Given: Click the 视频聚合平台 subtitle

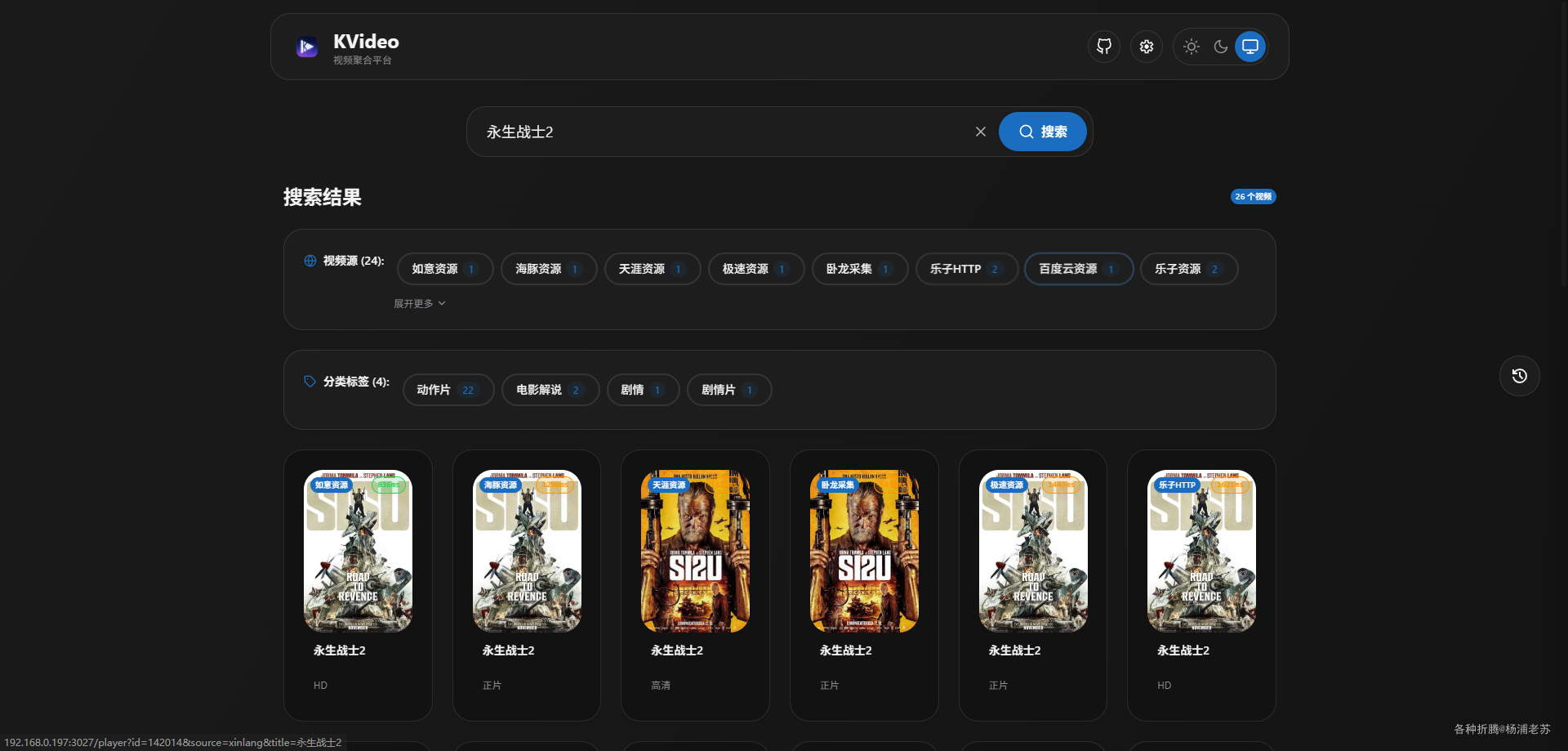Looking at the screenshot, I should 363,60.
